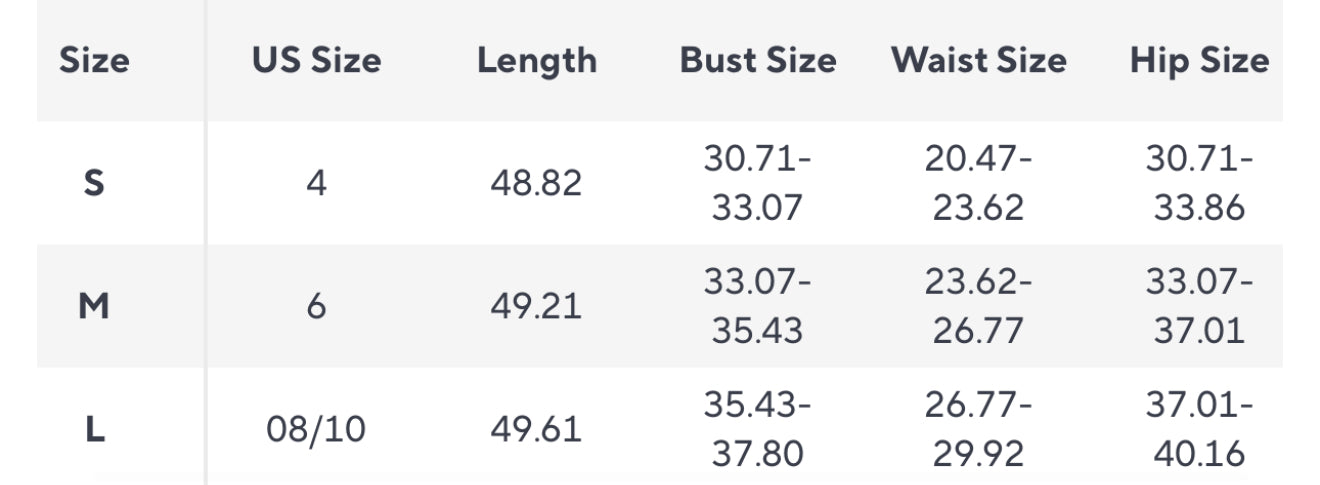1320x485 pixels.
Task: Select length value 48.82
Action: [x=536, y=184]
